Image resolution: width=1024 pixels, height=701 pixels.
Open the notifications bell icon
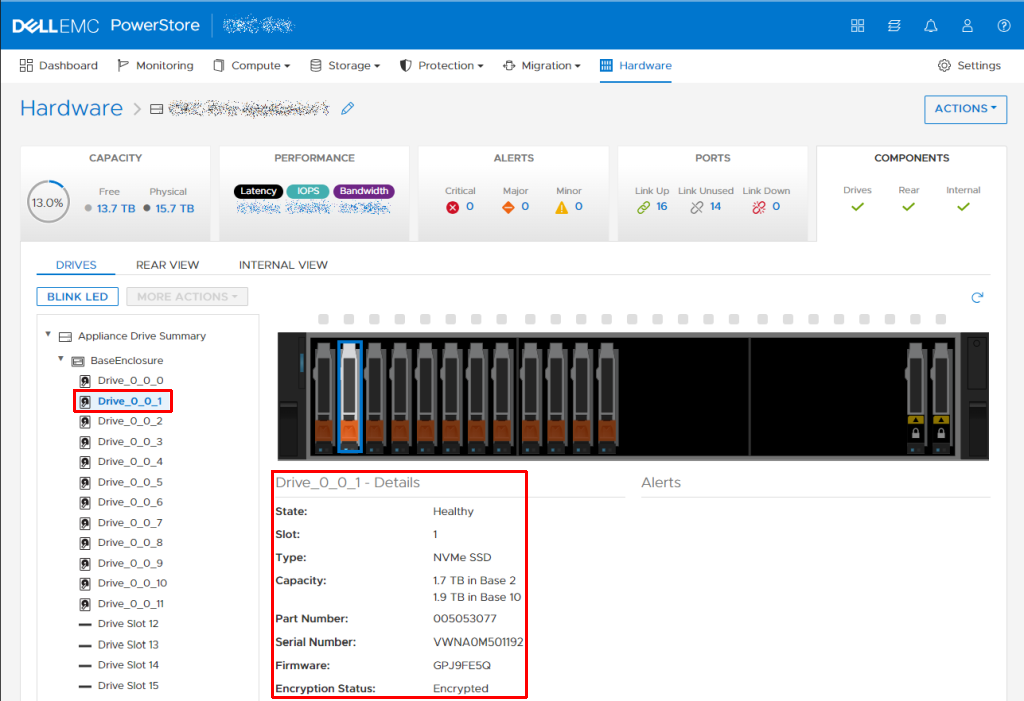[x=930, y=25]
